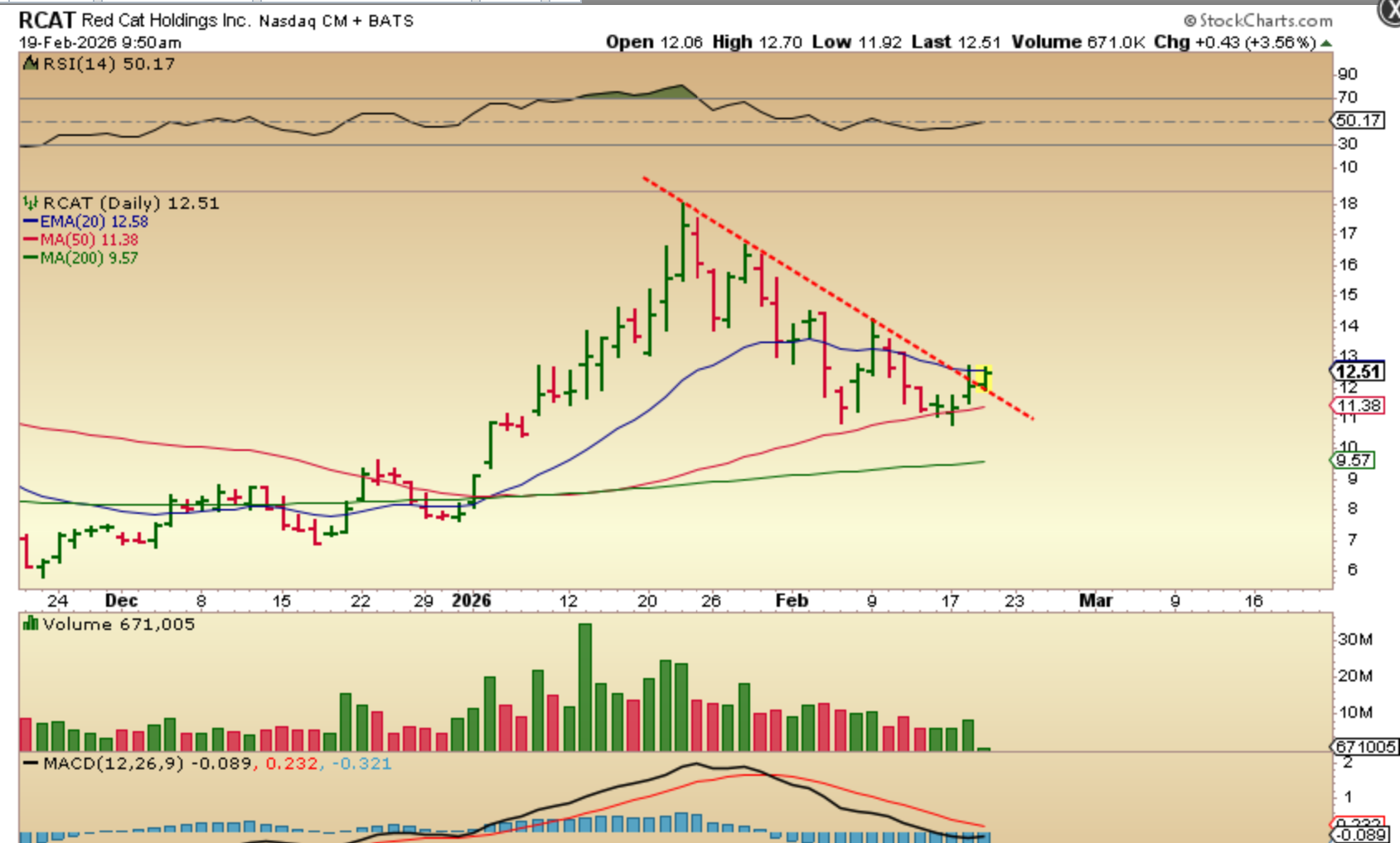Click the '70' RSI axis label
This screenshot has width=1400, height=843.
coord(1348,97)
